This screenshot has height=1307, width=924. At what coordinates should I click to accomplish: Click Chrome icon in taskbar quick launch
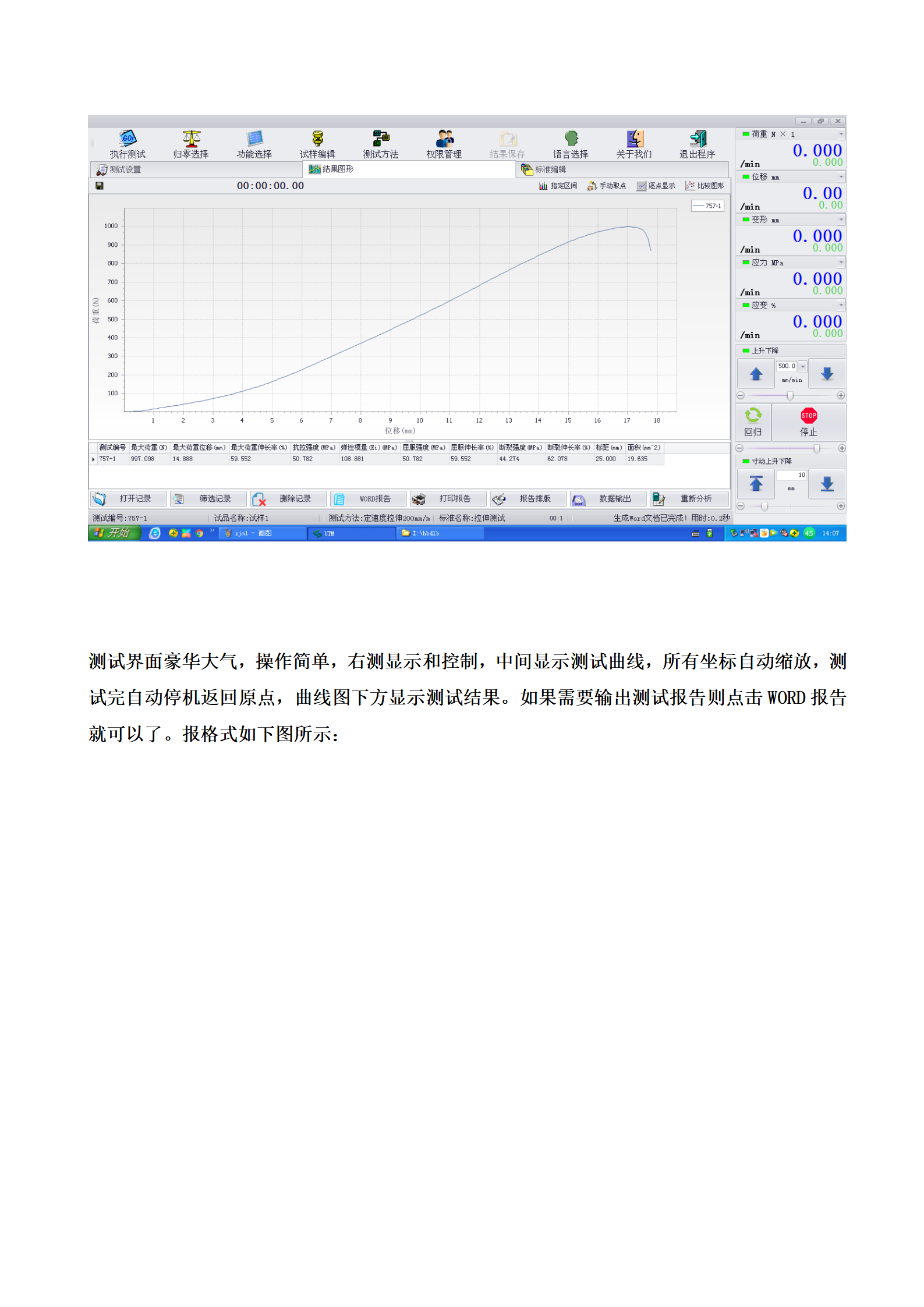click(x=200, y=533)
